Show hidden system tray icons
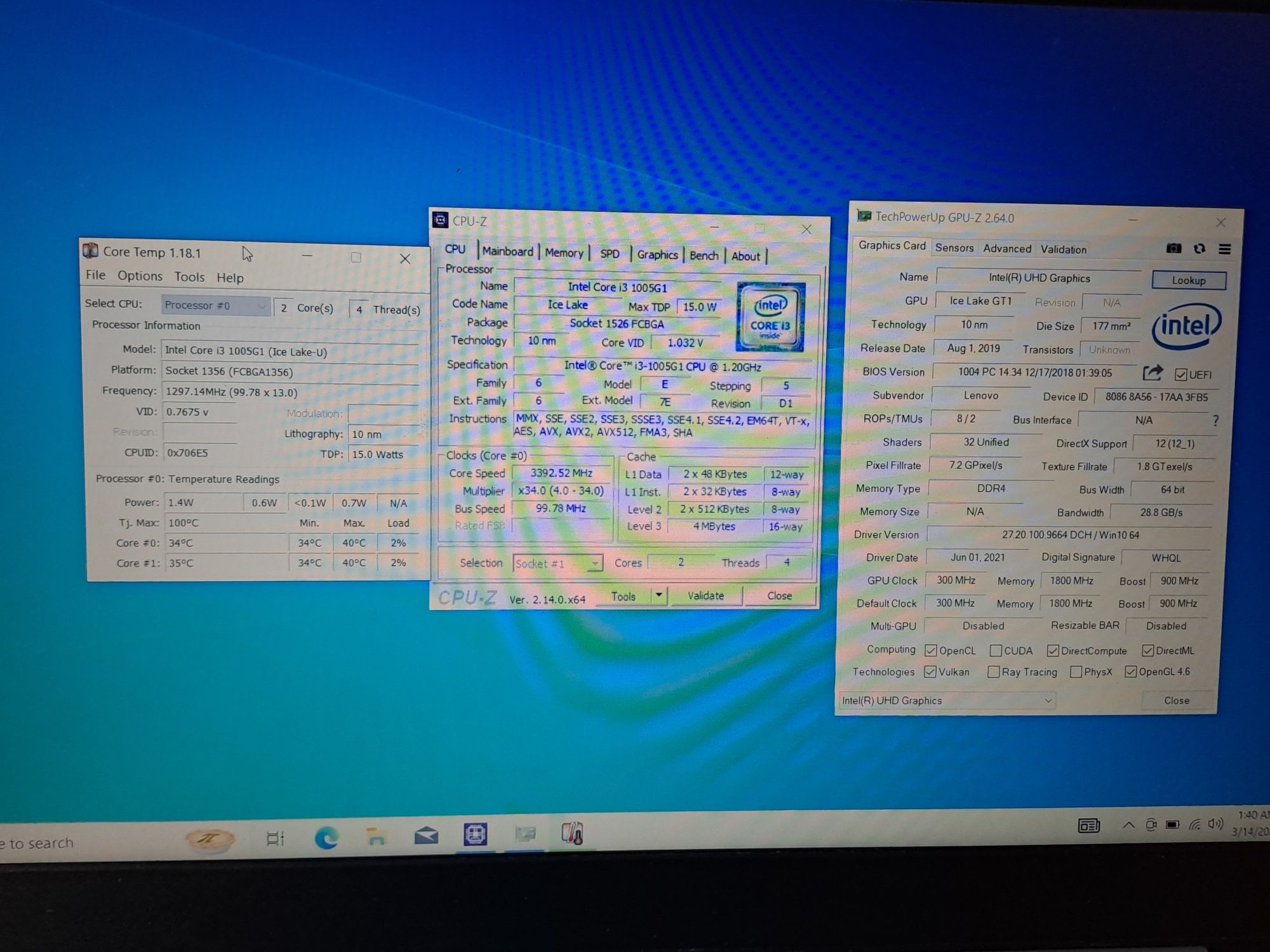 point(1128,825)
